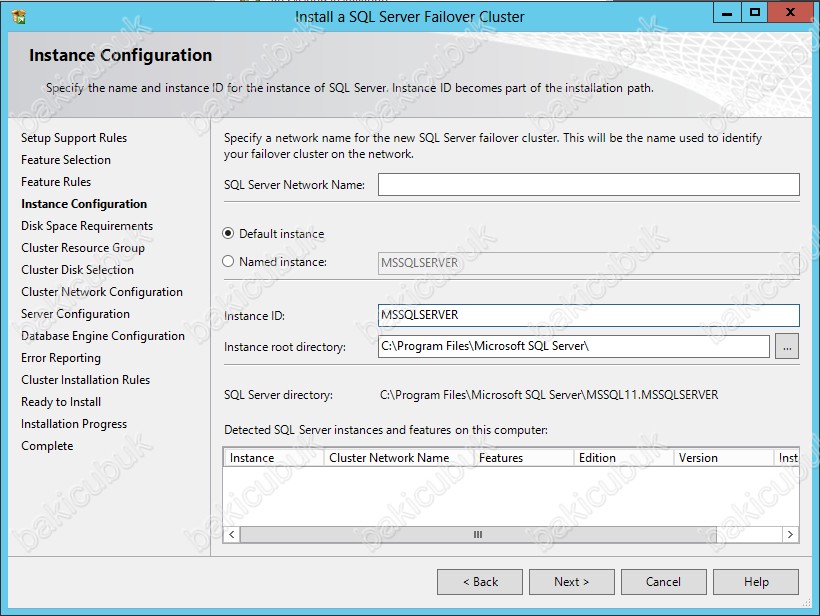820x616 pixels.
Task: Click the Instance ID field
Action: click(588, 315)
